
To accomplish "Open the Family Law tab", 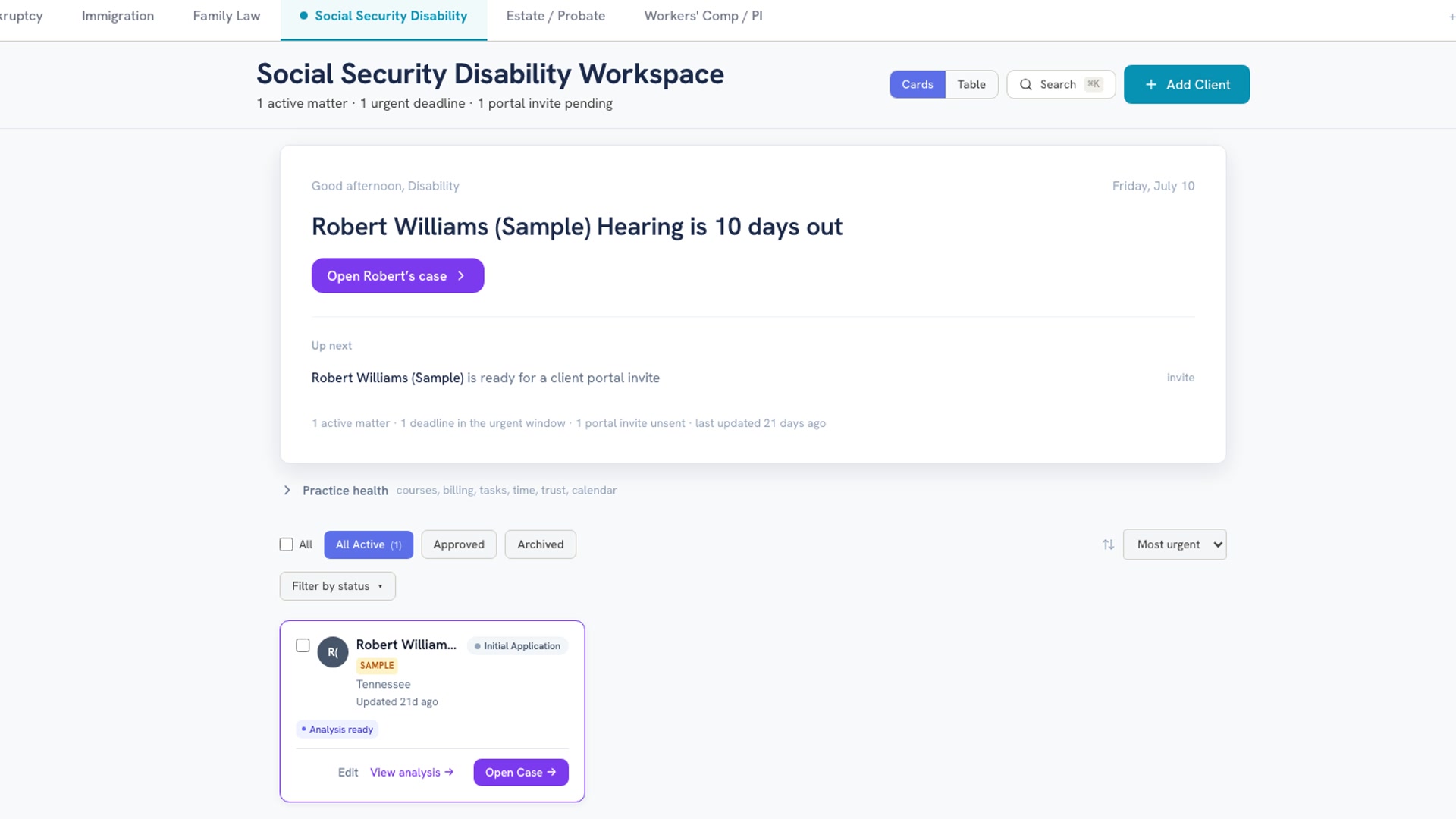I will [x=226, y=16].
